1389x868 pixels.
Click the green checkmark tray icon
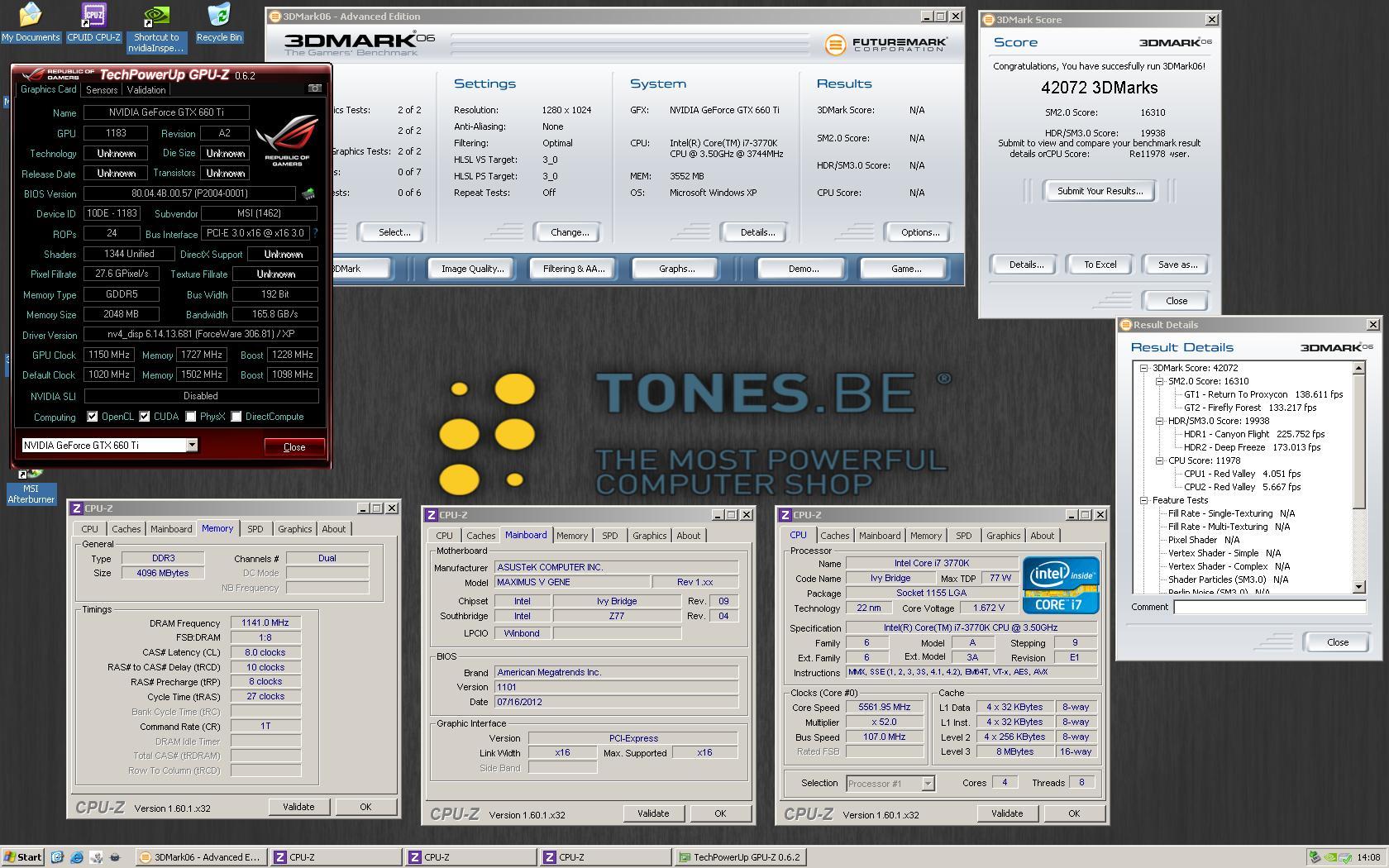1346,857
